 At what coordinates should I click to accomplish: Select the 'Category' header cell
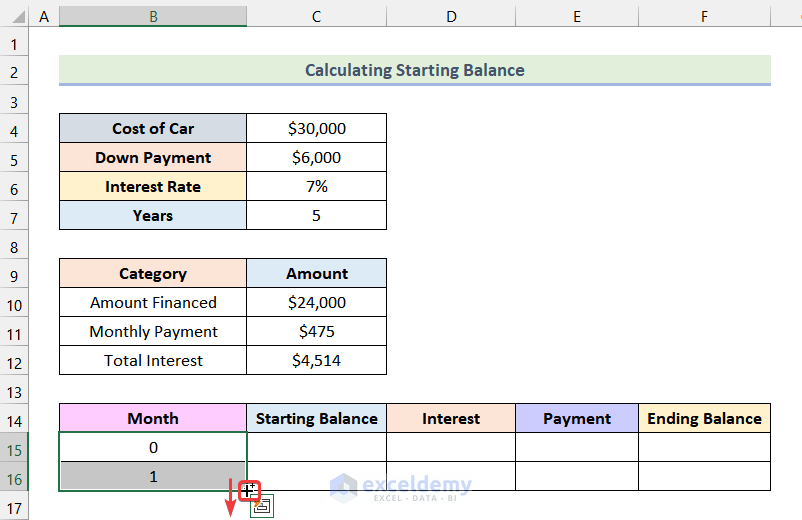pyautogui.click(x=153, y=274)
